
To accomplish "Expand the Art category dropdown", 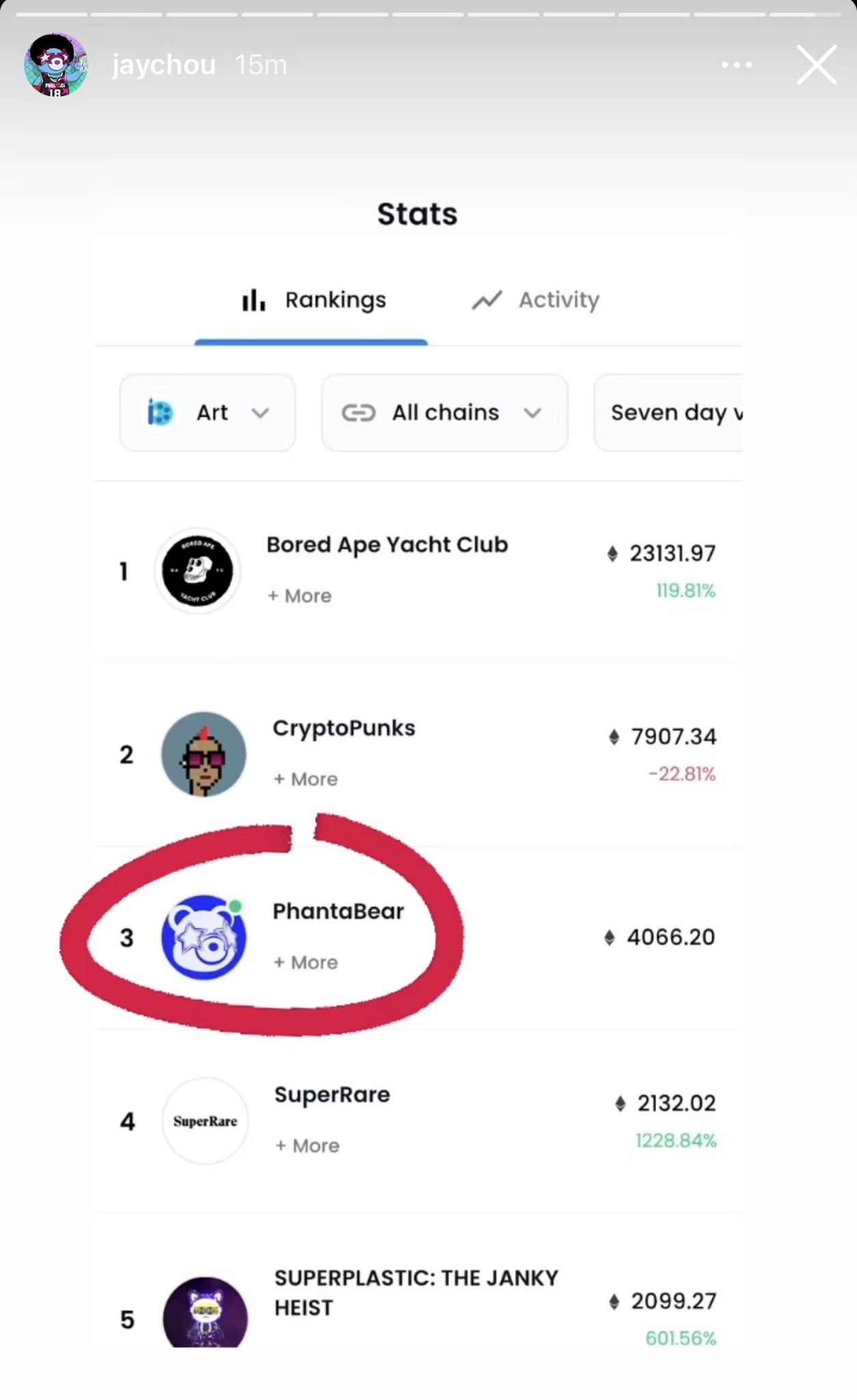I will click(x=208, y=413).
